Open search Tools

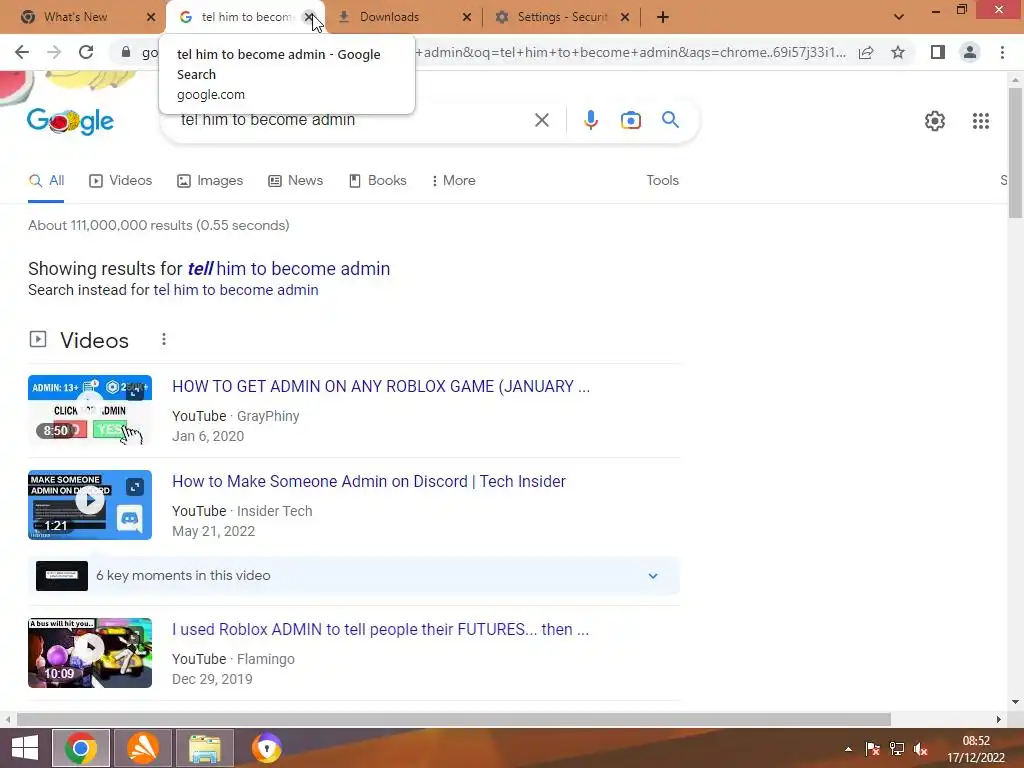pyautogui.click(x=662, y=180)
